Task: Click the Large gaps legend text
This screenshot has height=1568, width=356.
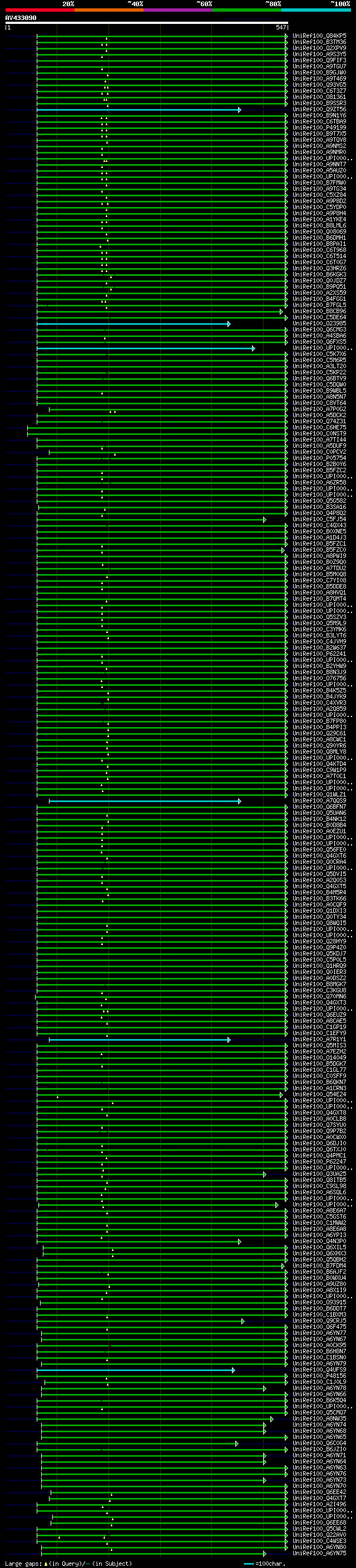Action: tap(68, 1564)
